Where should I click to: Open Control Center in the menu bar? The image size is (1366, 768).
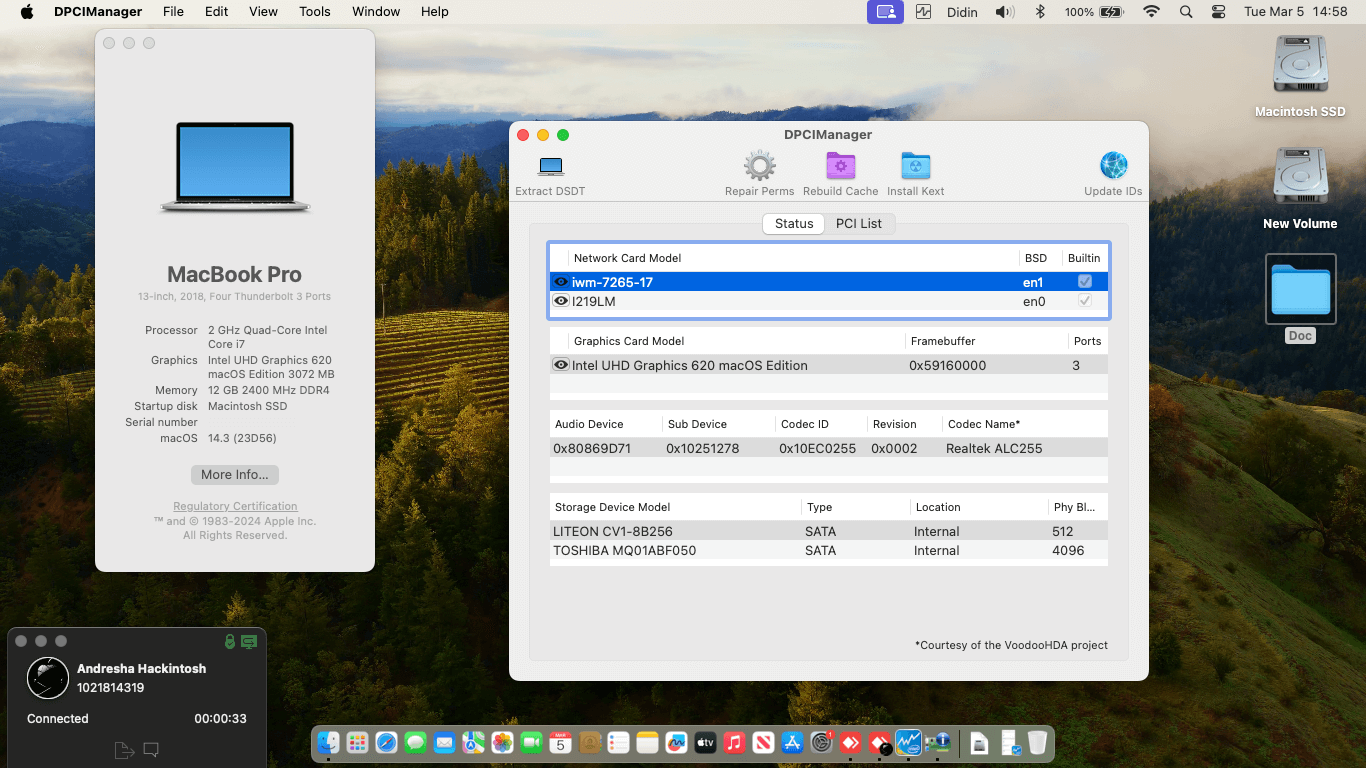(x=1218, y=12)
